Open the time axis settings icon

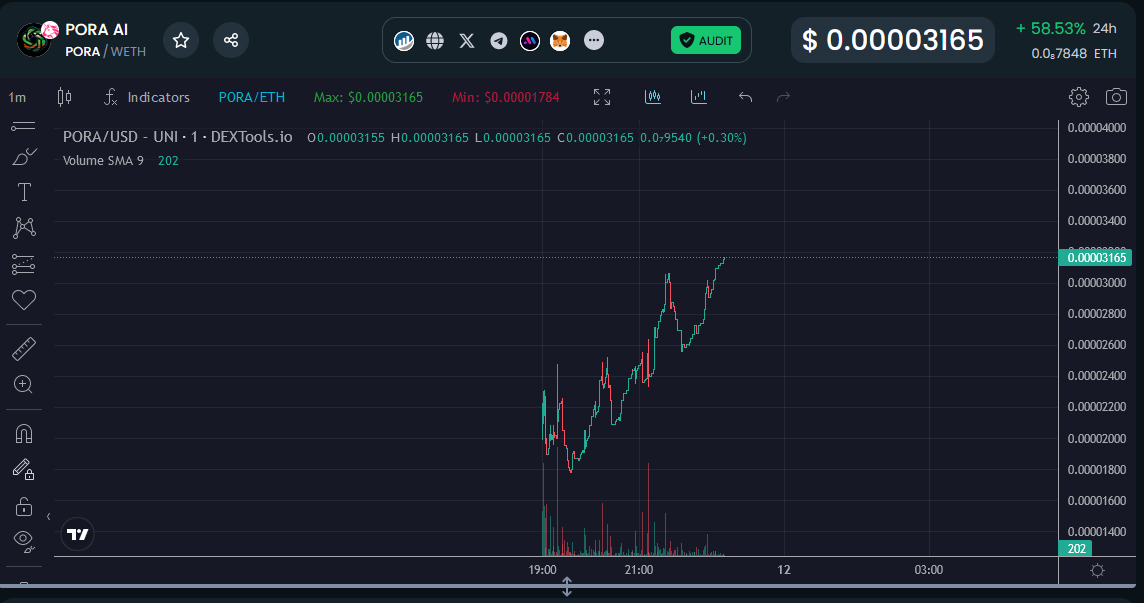click(x=1097, y=570)
